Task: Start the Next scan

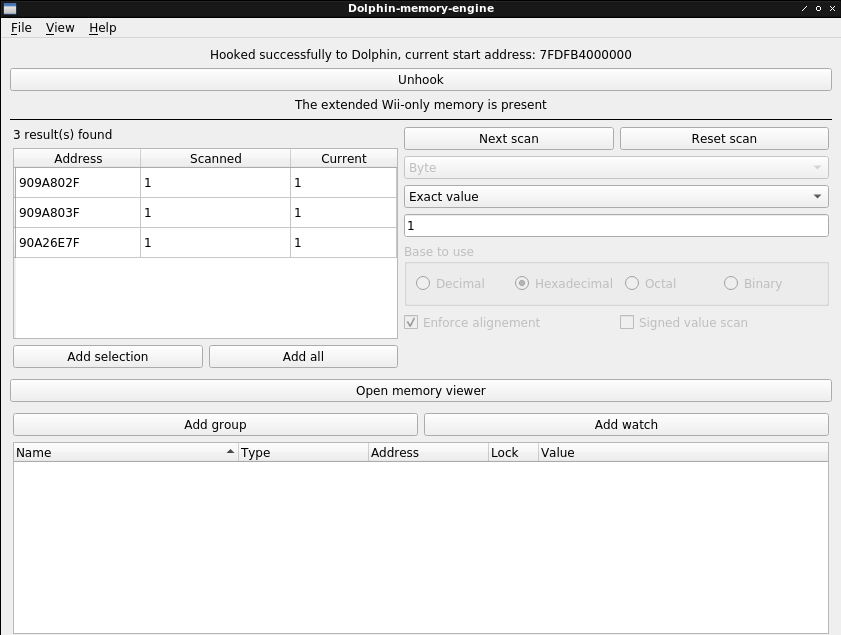Action: point(508,139)
